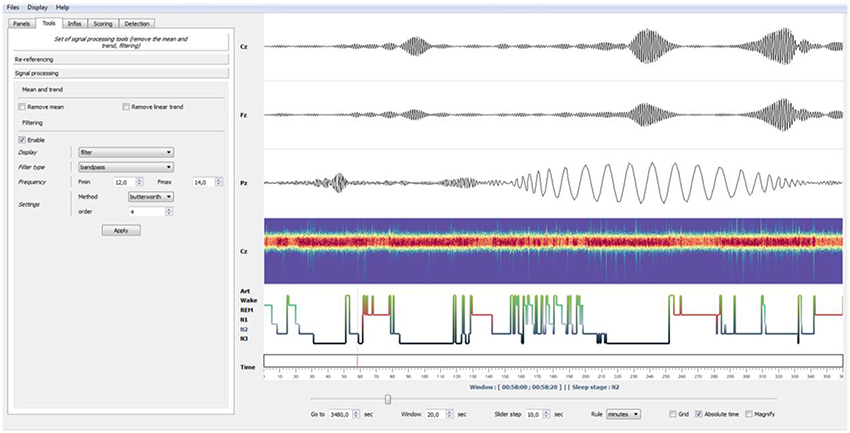The width and height of the screenshot is (850, 433).
Task: Click the Slider step field
Action: pyautogui.click(x=533, y=415)
